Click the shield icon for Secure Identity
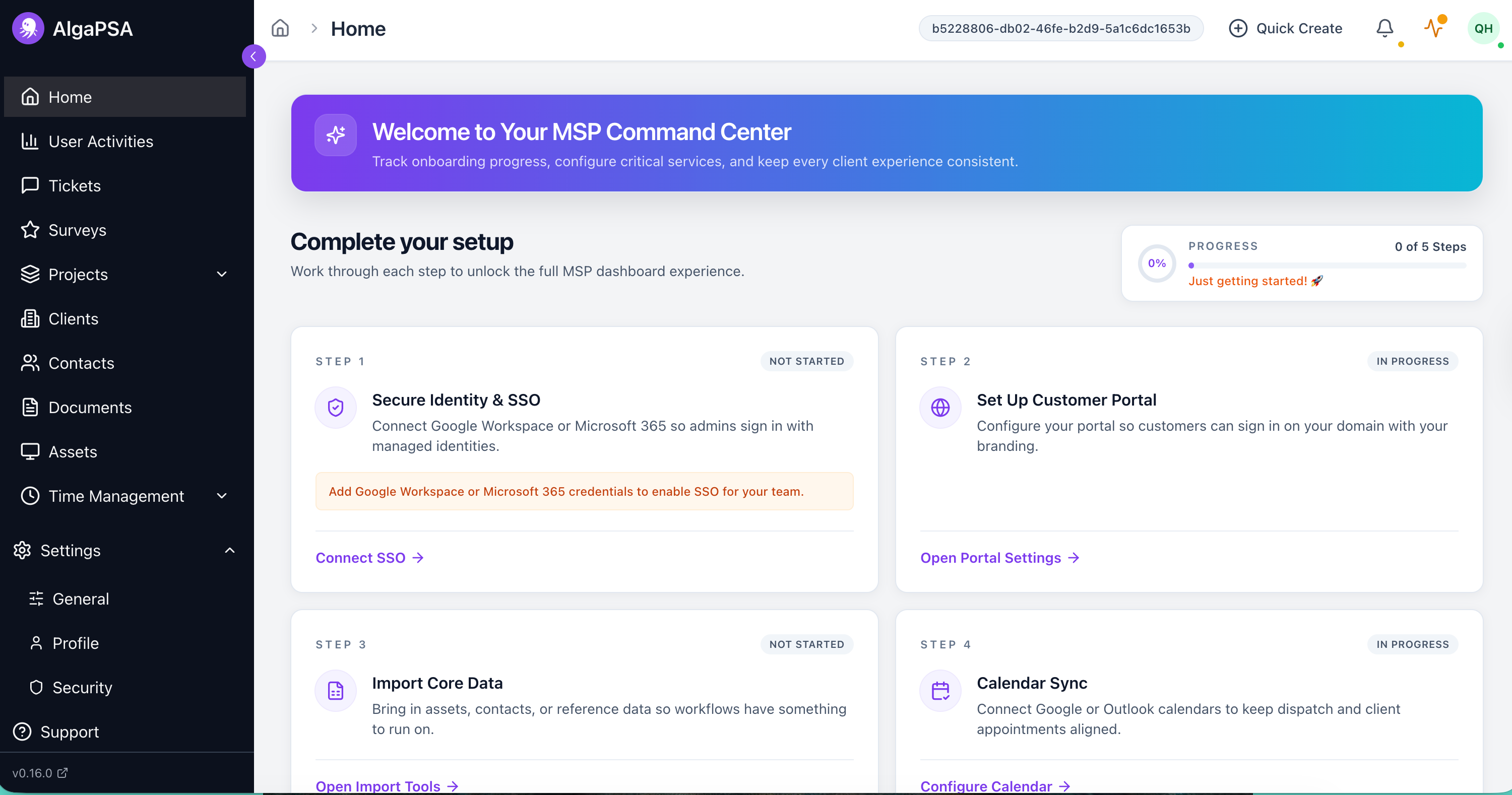Screen dimensions: 1512x795 pos(335,407)
